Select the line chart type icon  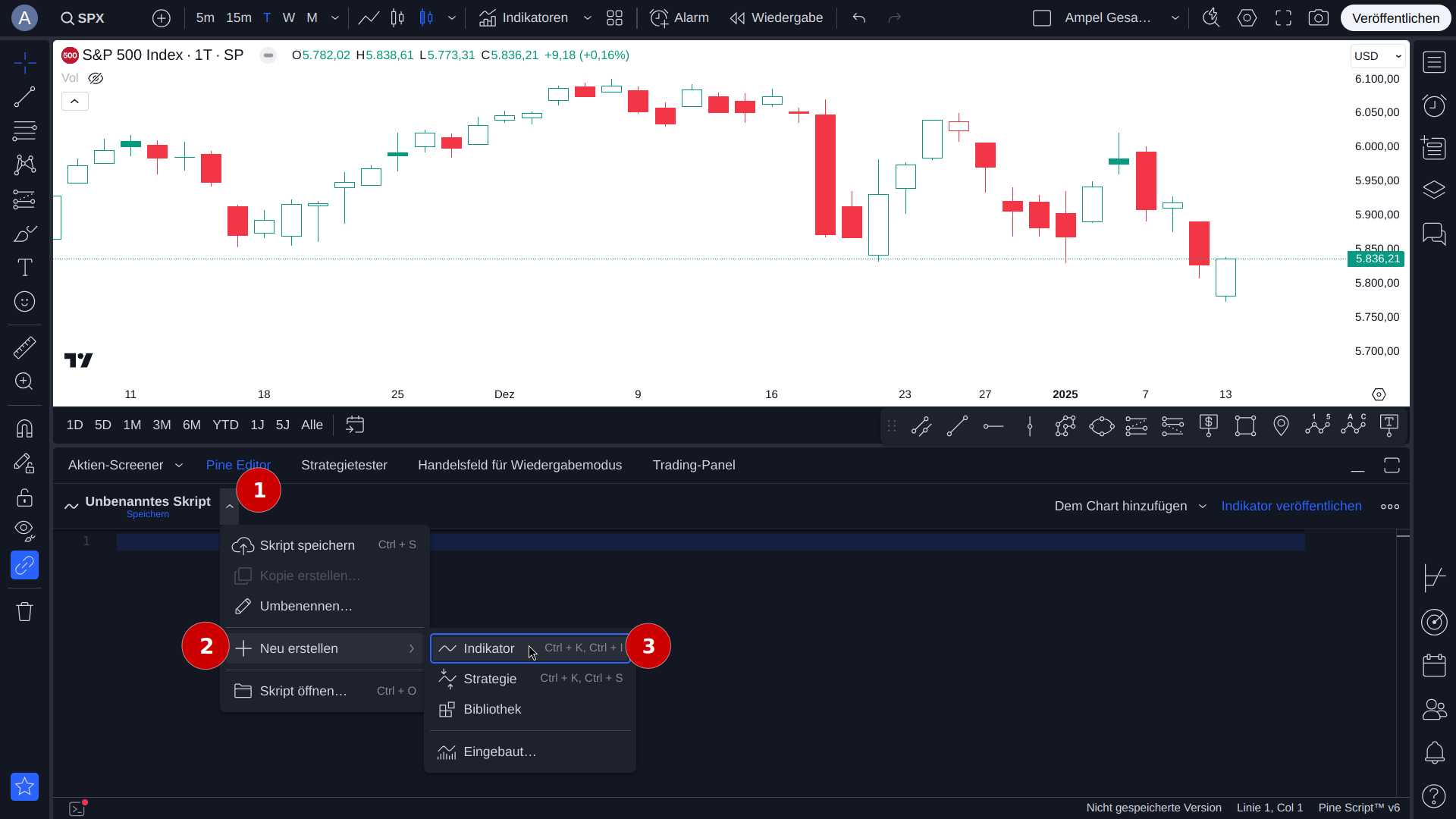(x=369, y=18)
